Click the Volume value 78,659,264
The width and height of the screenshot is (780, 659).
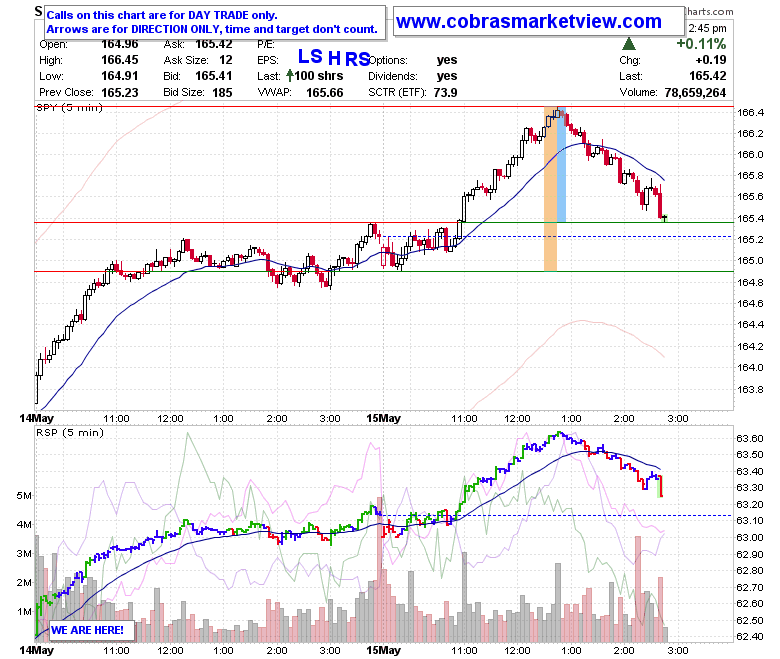point(695,93)
